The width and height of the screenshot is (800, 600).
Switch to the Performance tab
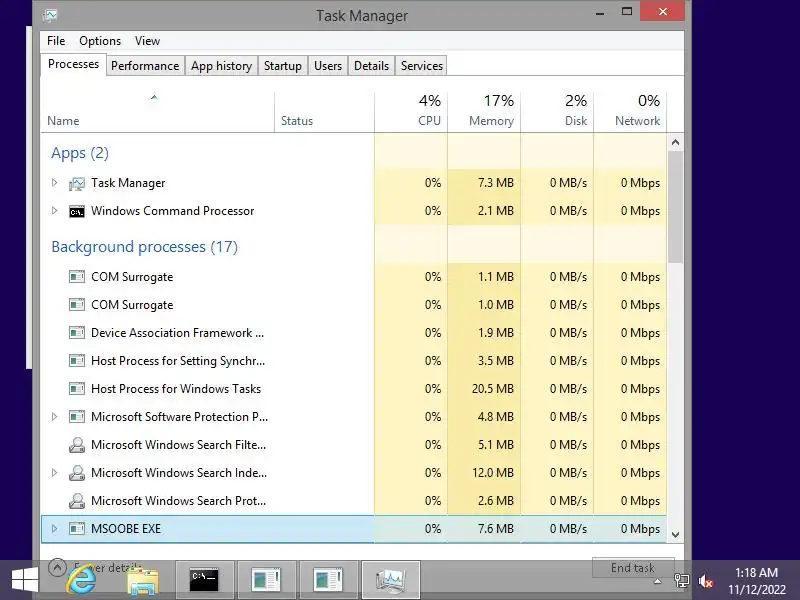pyautogui.click(x=145, y=66)
